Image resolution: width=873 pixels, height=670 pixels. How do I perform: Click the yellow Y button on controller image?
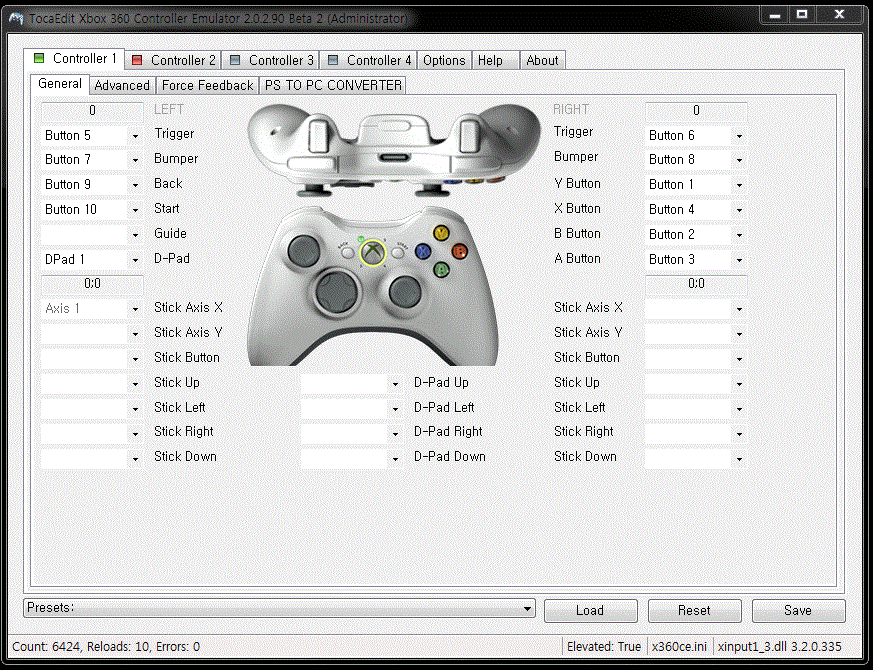point(442,232)
